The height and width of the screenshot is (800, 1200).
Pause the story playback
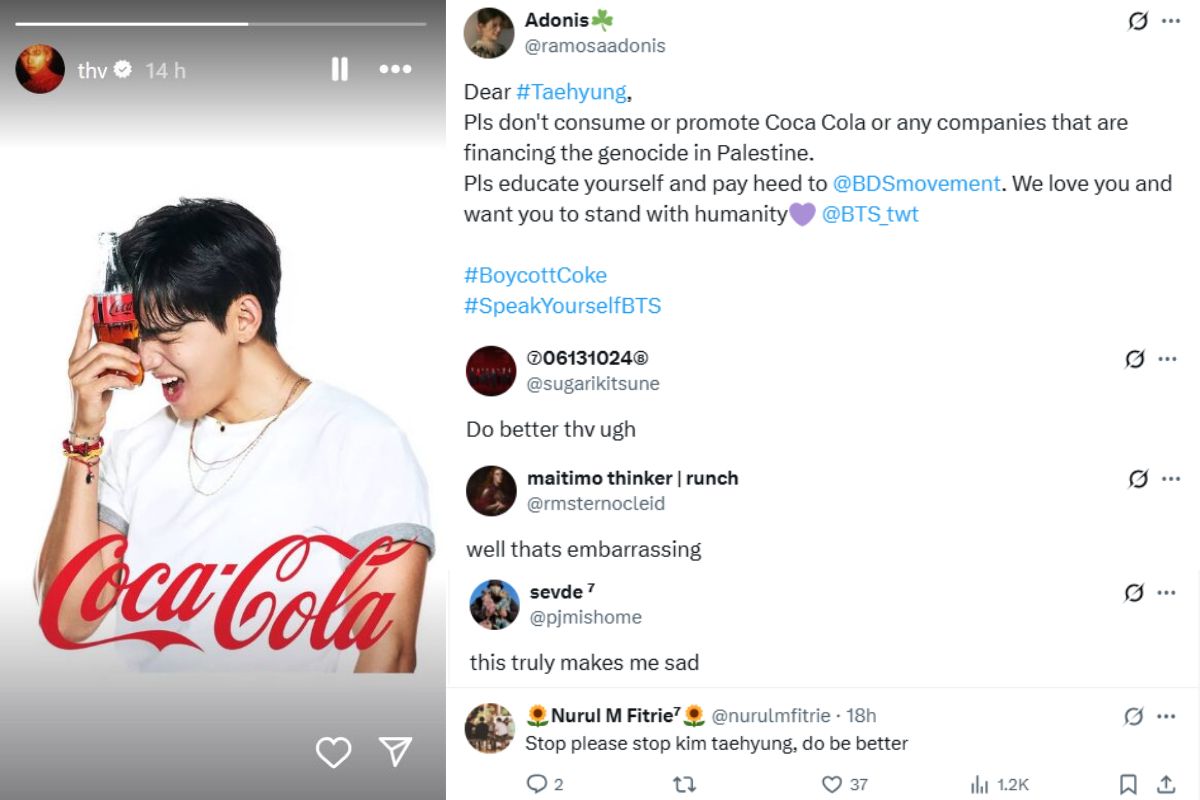tap(339, 69)
